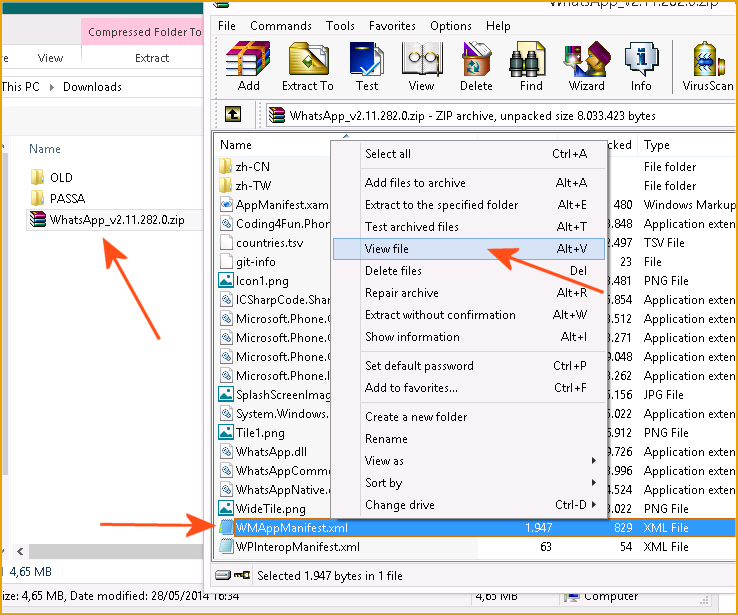Viewport: 738px width, 615px height.
Task: Click the Tile1.png file icon
Action: click(226, 432)
